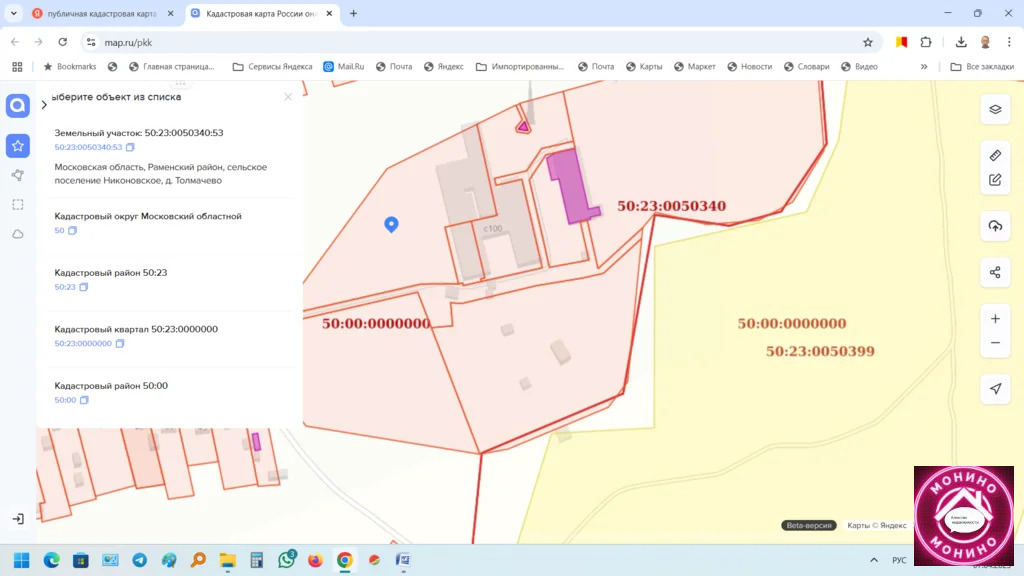Screen dimensions: 1024x576
Task: Show more bookmarks via the double chevron
Action: pos(924,67)
